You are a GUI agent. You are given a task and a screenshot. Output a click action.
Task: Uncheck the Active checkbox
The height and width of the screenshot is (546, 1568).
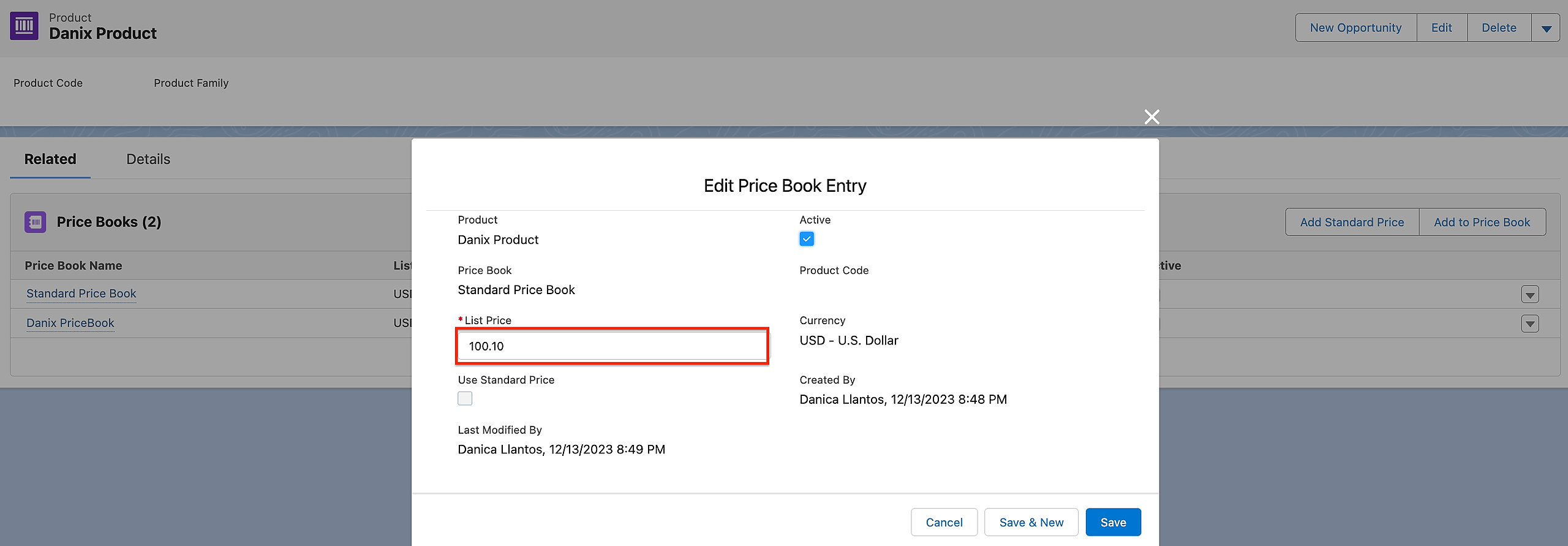pos(807,239)
